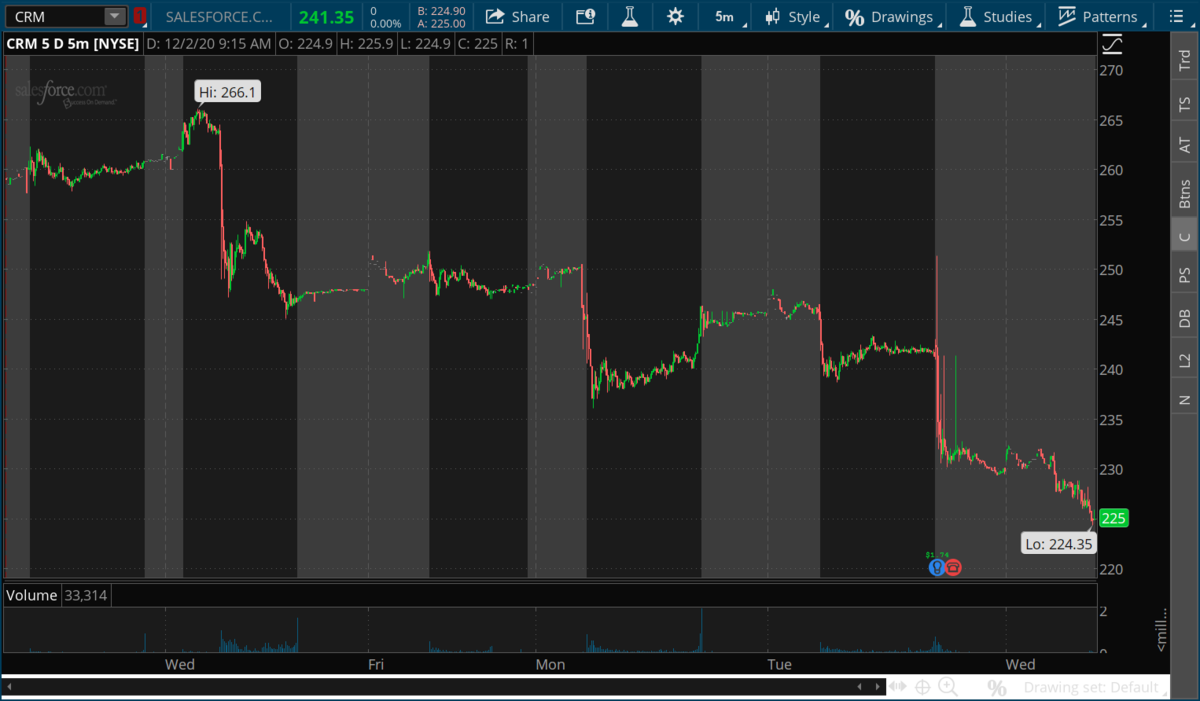Click the Fri date label on time axis
Screen dimensions: 1200x701
pos(376,664)
